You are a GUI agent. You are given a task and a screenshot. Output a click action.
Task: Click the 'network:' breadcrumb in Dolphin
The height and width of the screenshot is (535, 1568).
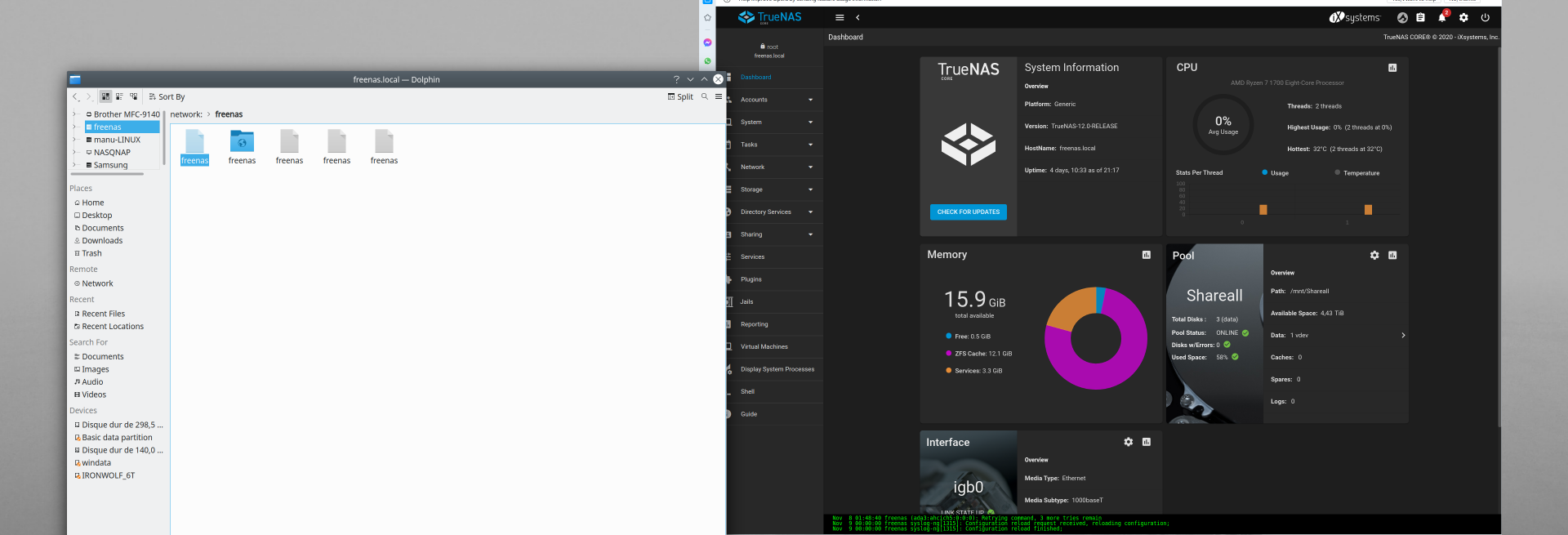pos(186,114)
